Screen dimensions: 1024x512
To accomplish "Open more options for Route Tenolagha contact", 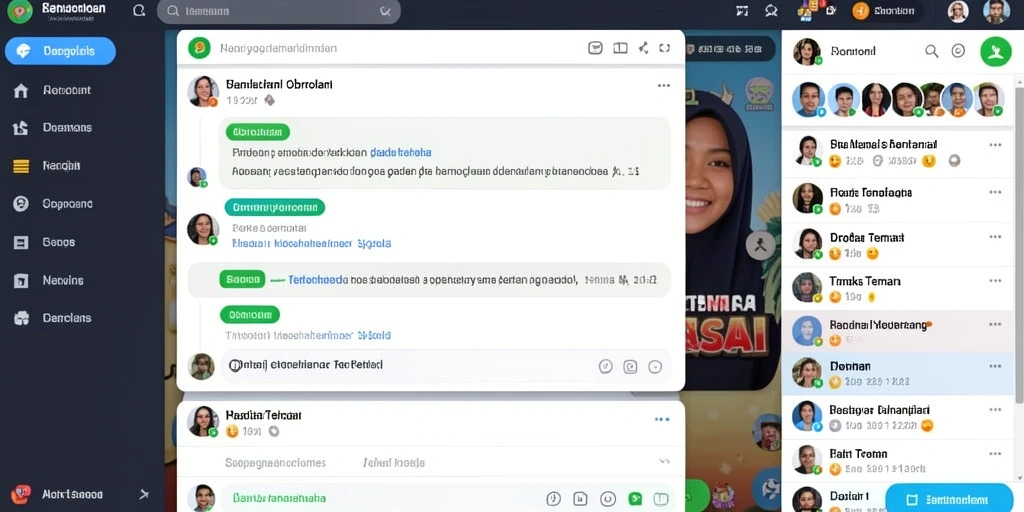I will coord(995,192).
